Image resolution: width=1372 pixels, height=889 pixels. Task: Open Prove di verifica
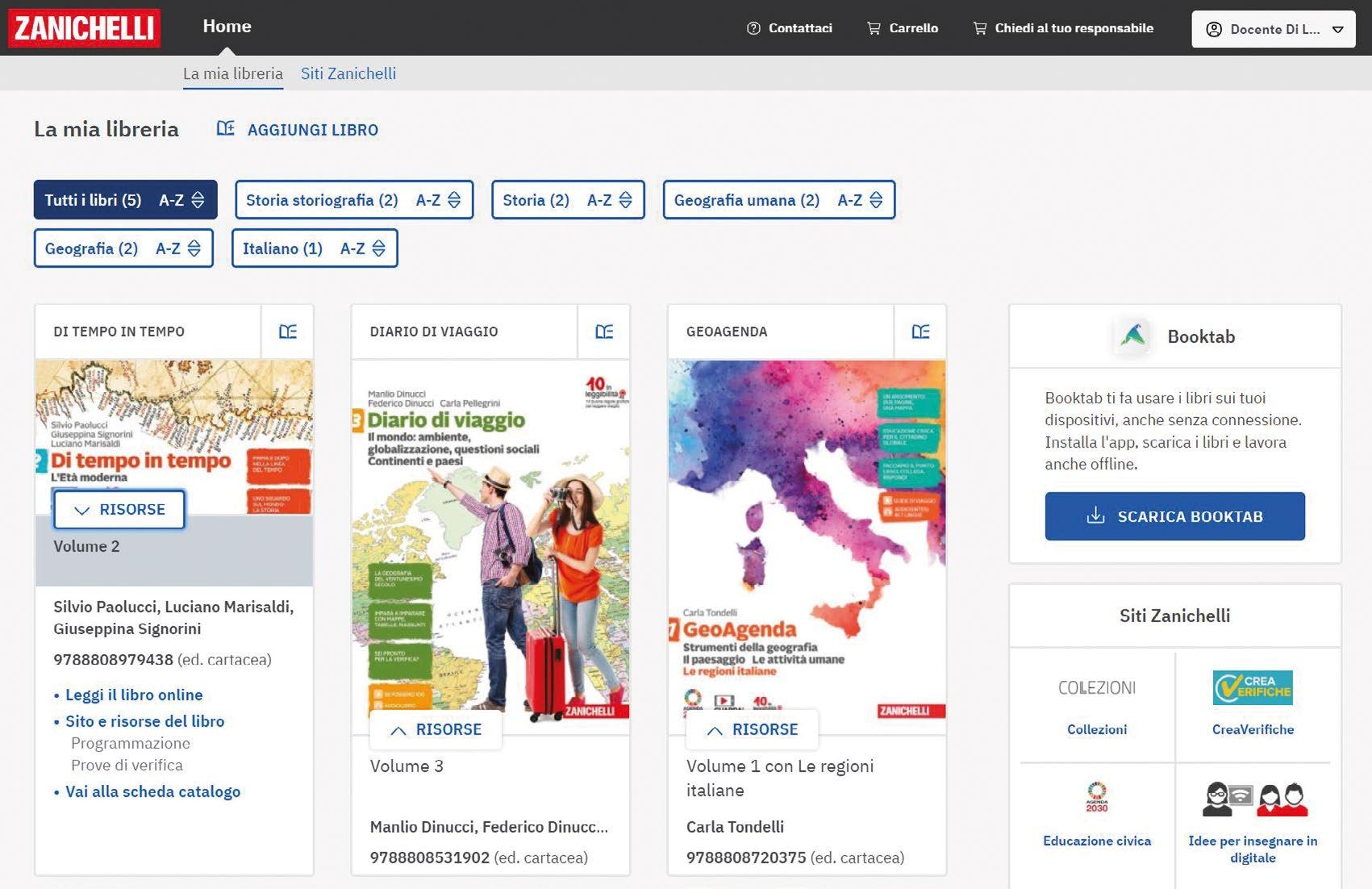(x=127, y=765)
